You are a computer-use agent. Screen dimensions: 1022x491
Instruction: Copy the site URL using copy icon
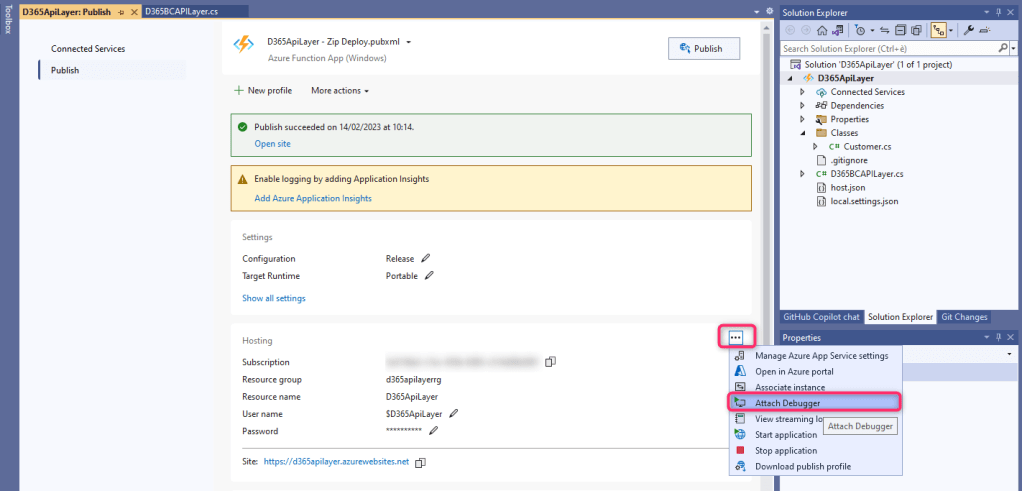pyautogui.click(x=420, y=462)
